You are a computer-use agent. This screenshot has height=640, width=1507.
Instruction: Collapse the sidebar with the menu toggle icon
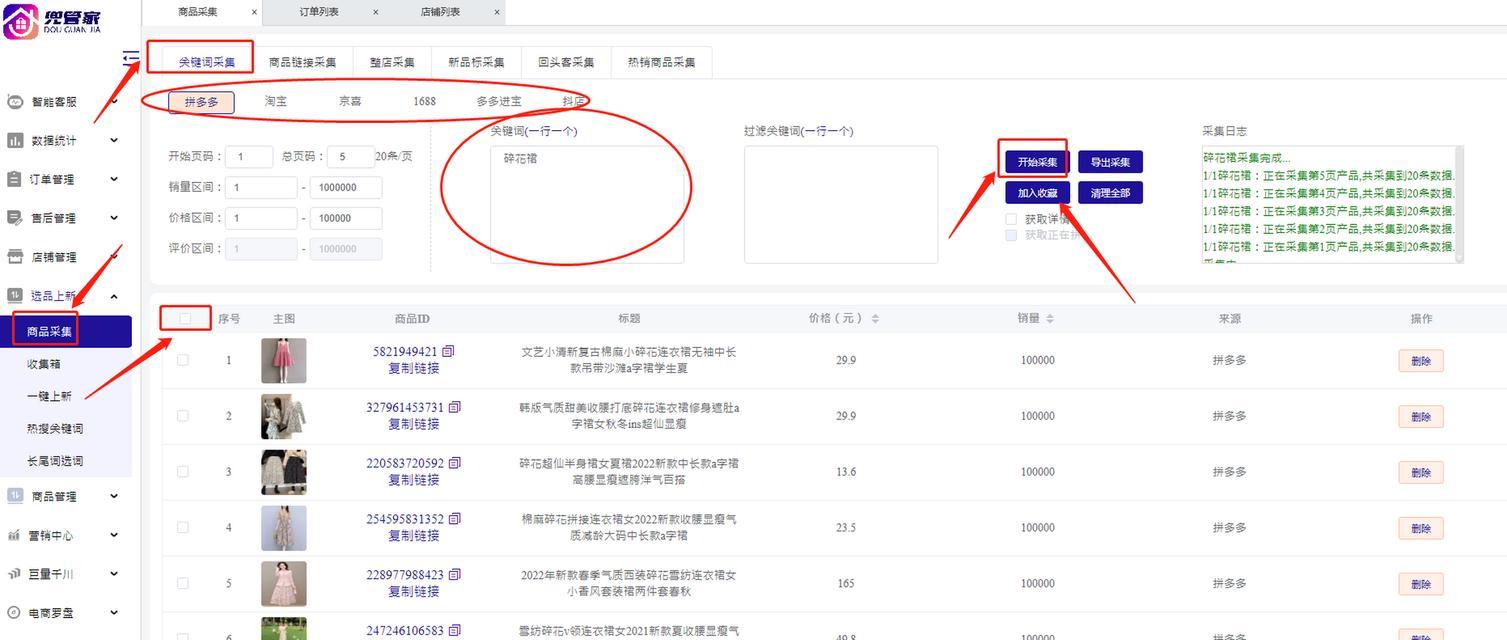tap(130, 58)
